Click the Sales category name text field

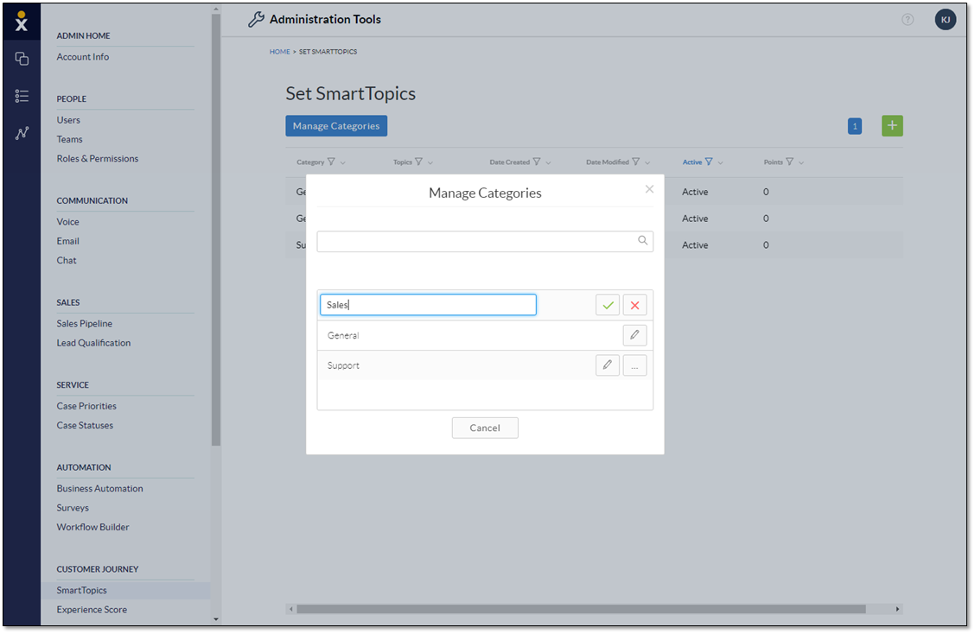(x=428, y=305)
